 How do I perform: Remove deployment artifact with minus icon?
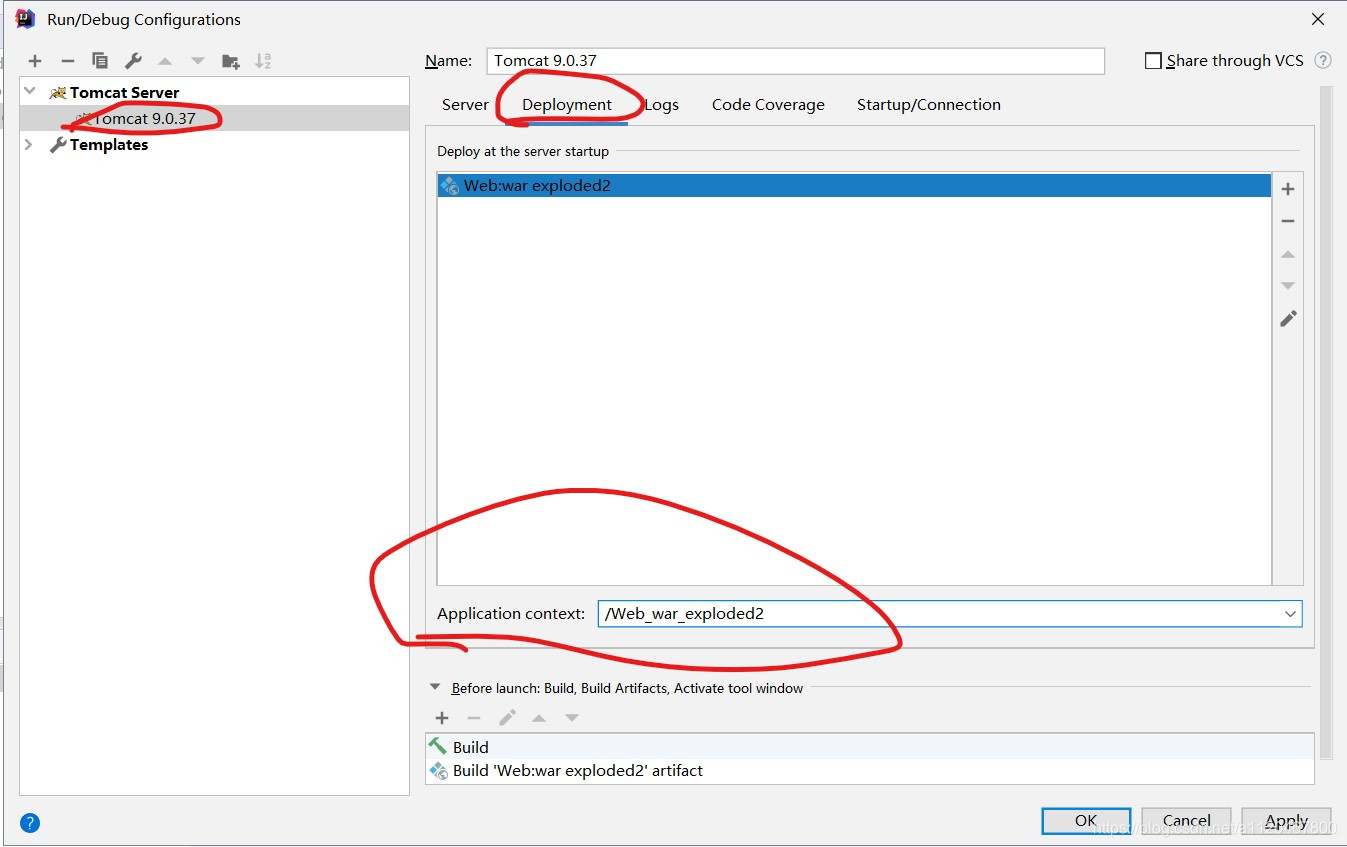[x=1288, y=221]
